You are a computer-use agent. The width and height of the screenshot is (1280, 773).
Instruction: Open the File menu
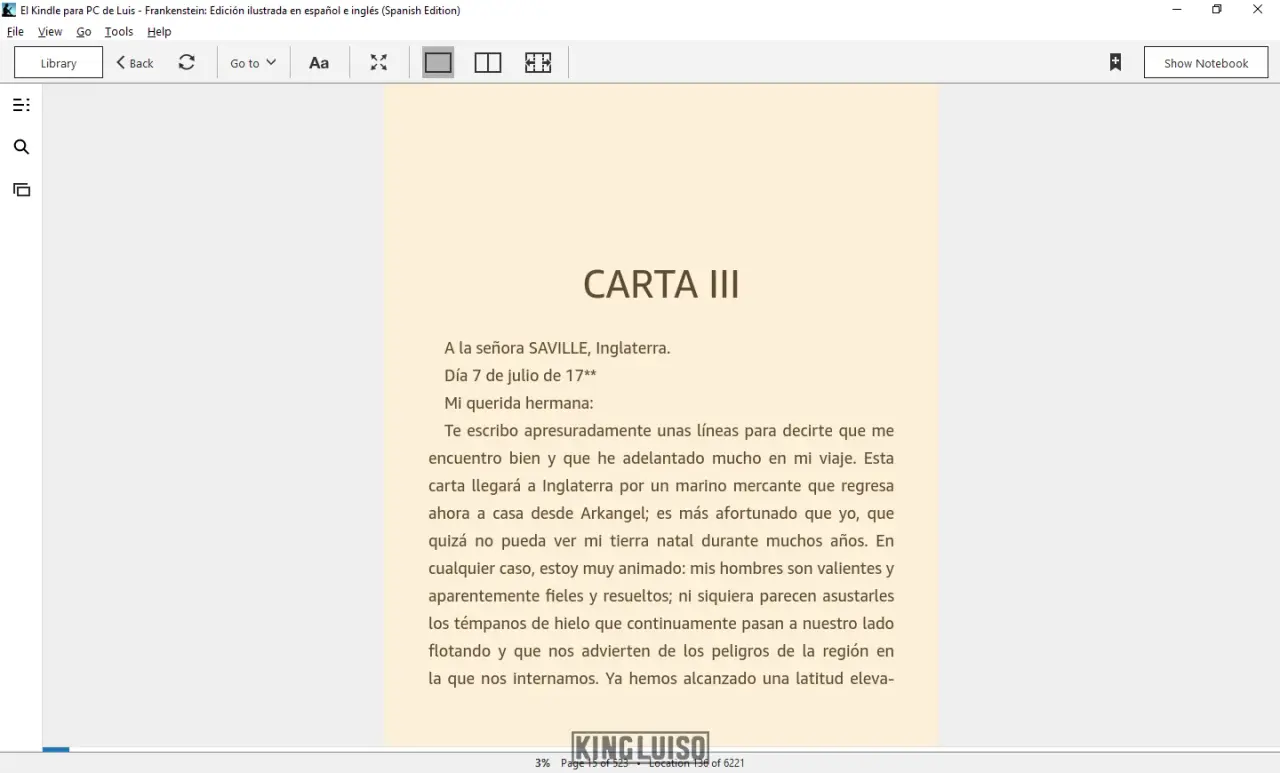pos(15,31)
